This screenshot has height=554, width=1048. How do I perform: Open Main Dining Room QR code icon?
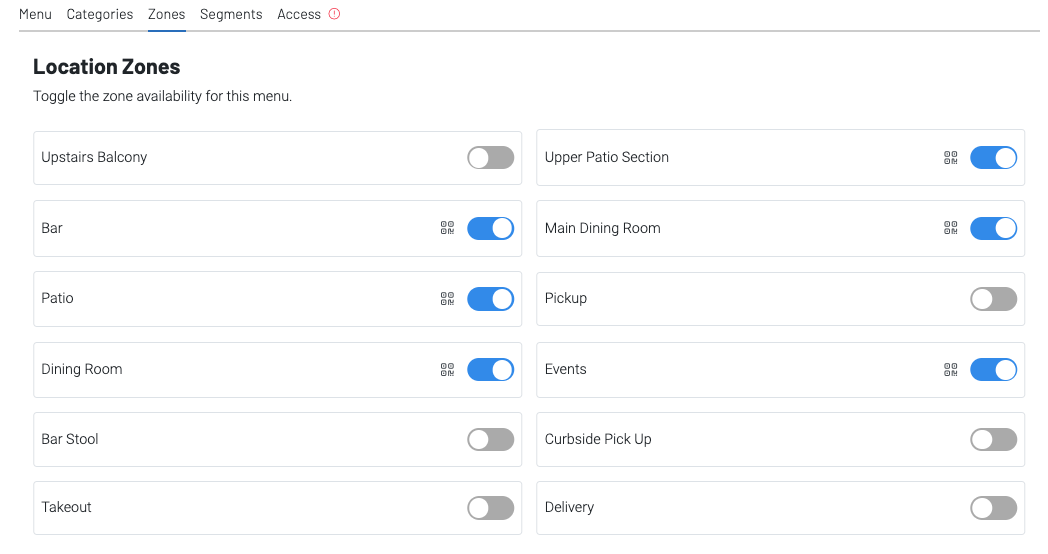950,228
